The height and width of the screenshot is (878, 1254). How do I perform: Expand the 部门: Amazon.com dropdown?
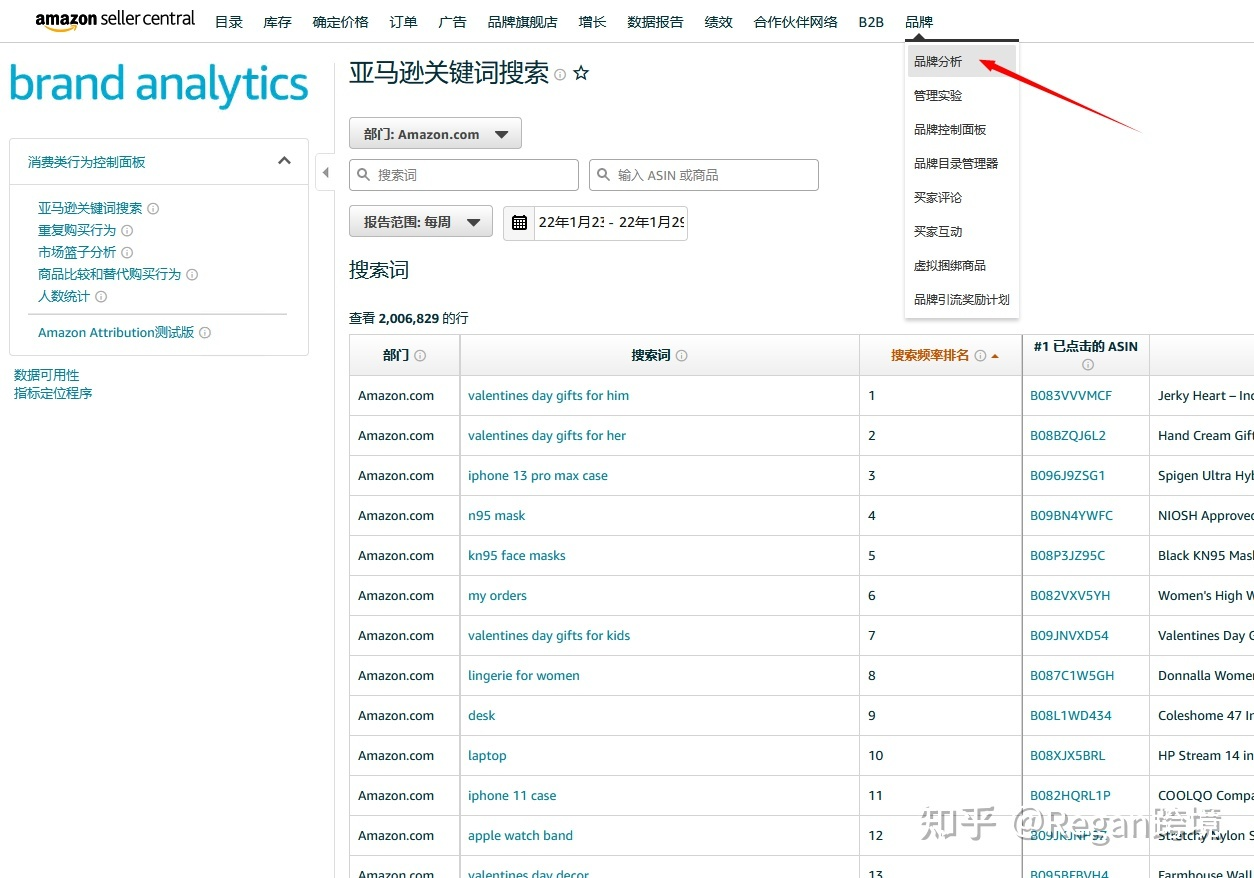tap(435, 134)
